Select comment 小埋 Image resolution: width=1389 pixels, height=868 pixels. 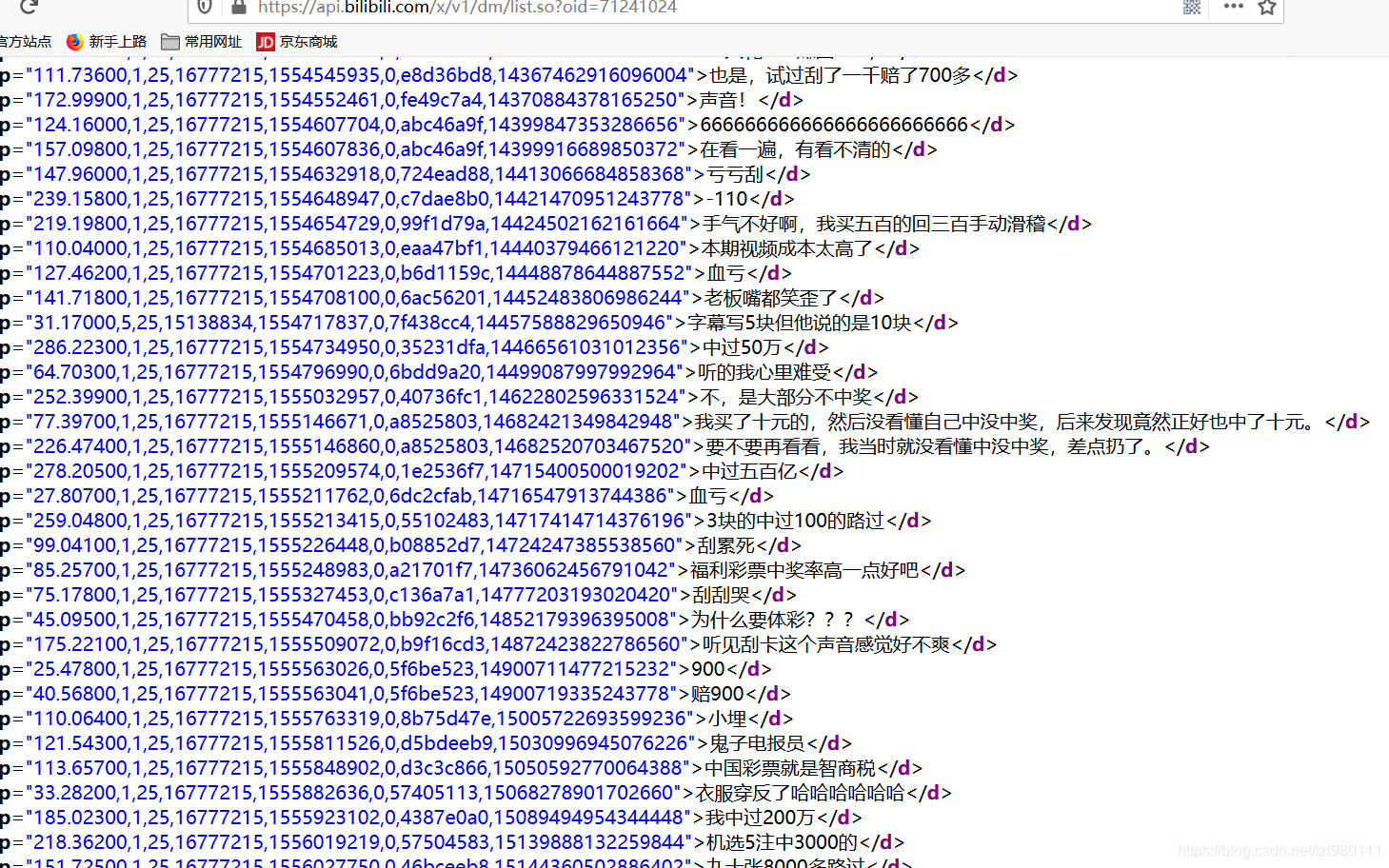727,719
